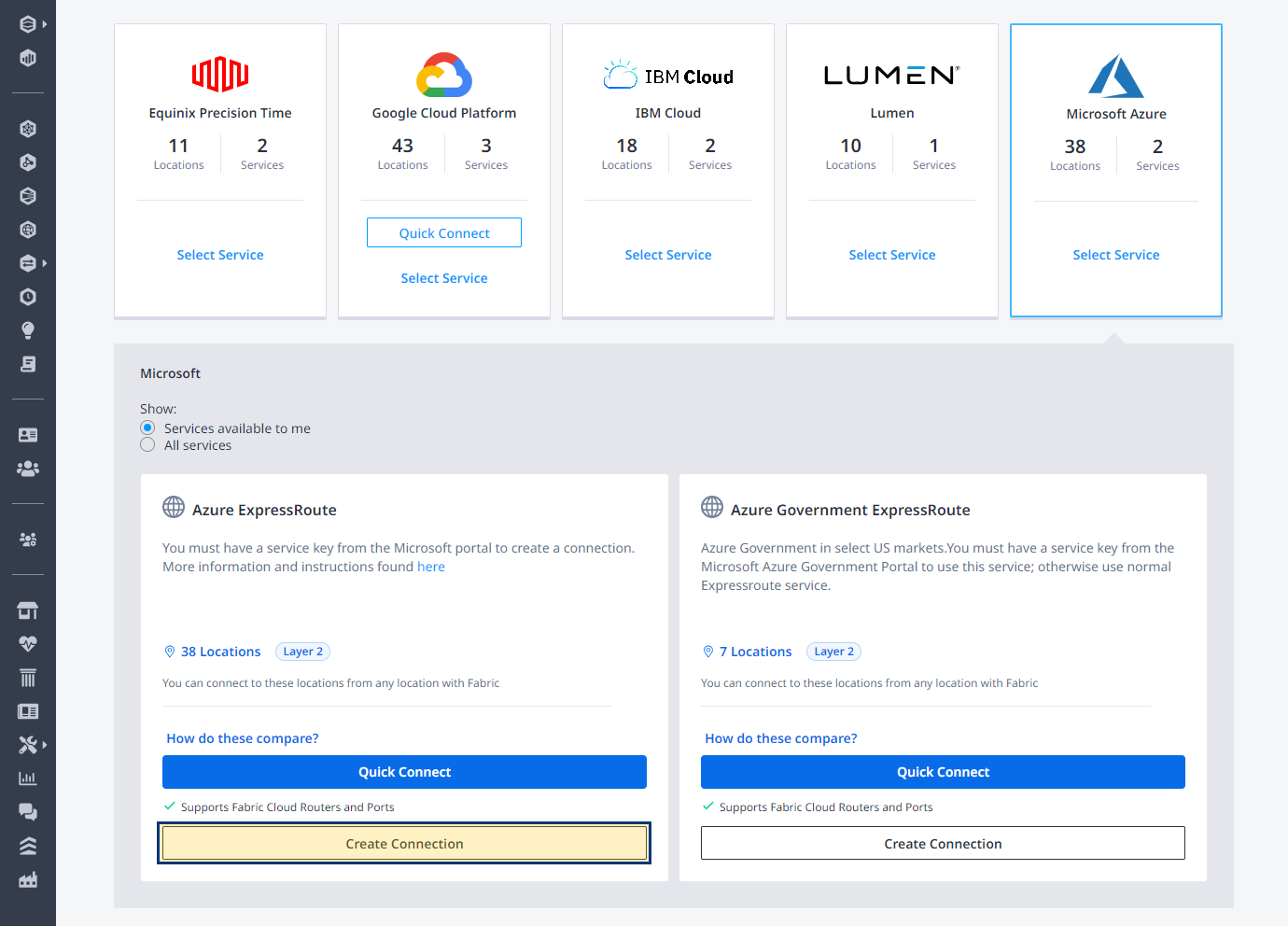Open 7 Locations link for Azure Government ExpressRoute
Image resolution: width=1288 pixels, height=926 pixels.
[755, 652]
